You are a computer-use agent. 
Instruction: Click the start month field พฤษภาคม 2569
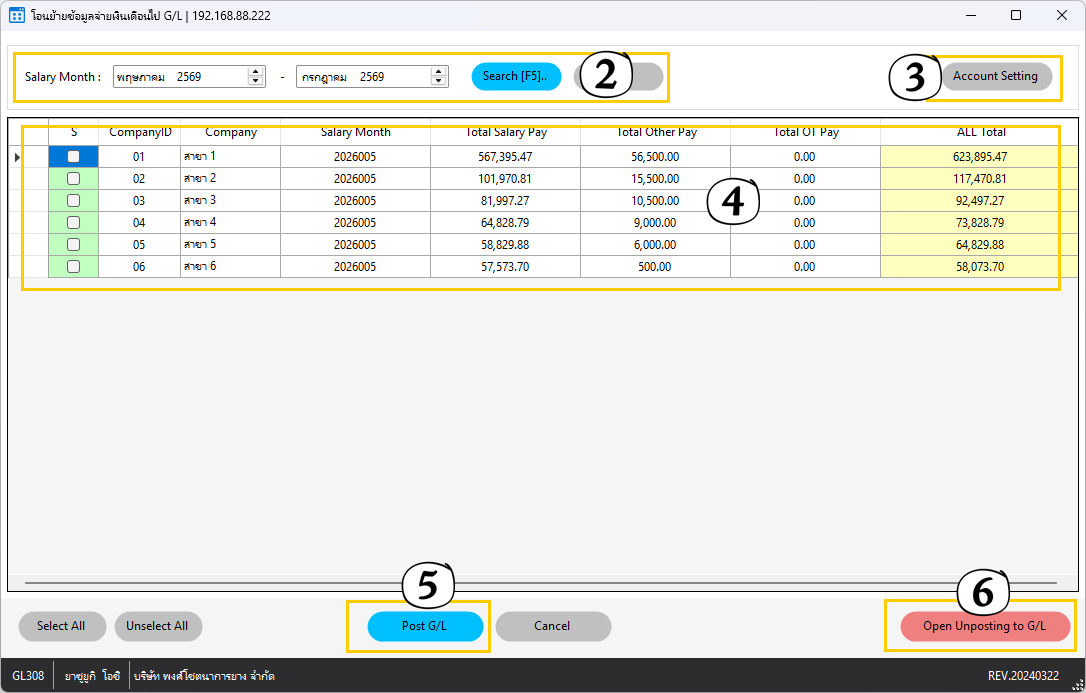pyautogui.click(x=180, y=77)
